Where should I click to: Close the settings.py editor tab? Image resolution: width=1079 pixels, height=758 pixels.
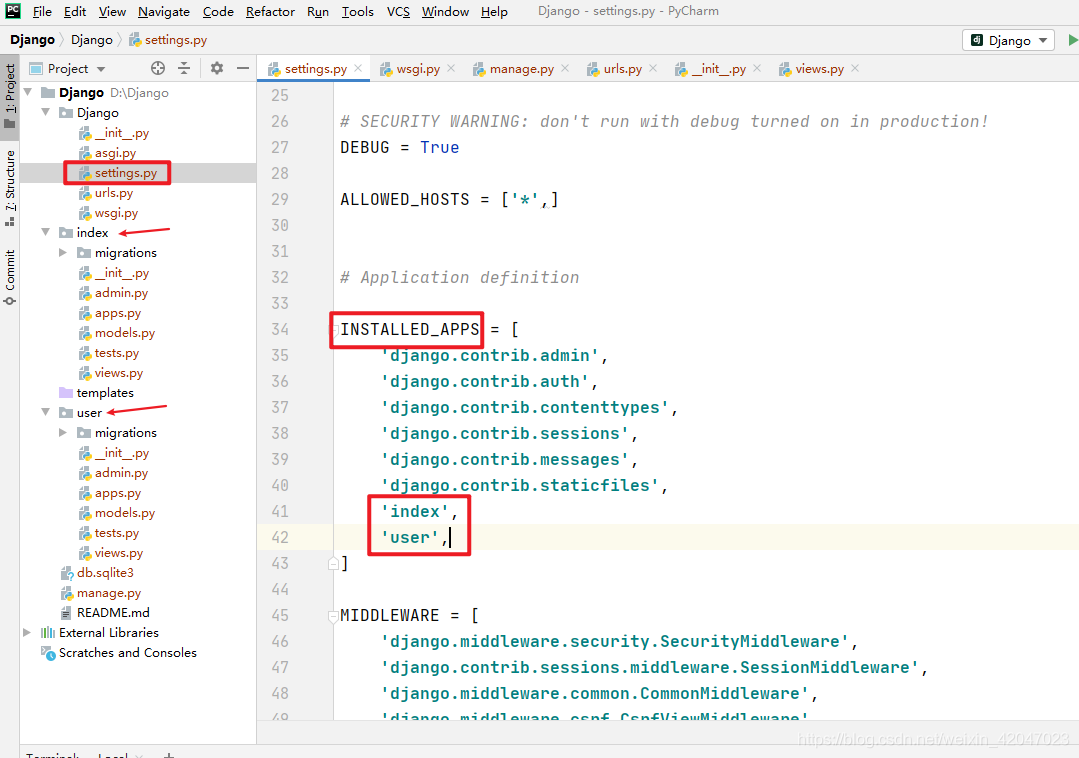click(x=358, y=68)
